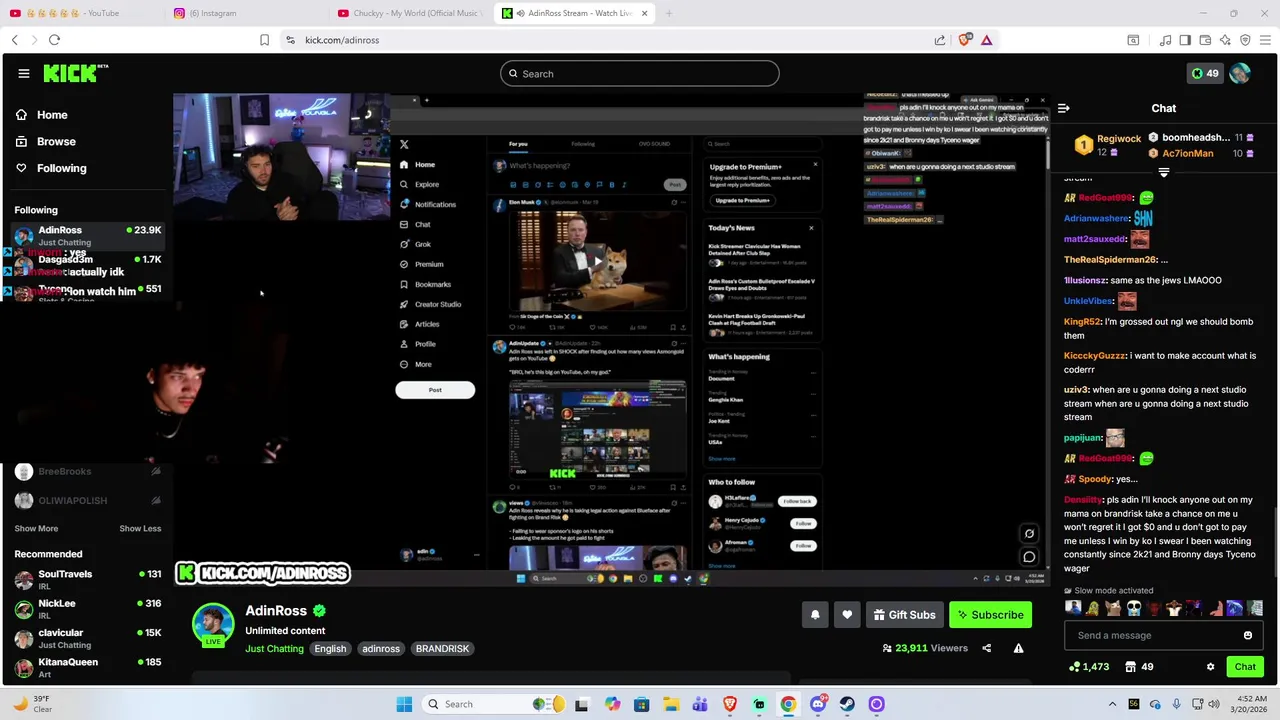Open the Just Chatting category link
Image resolution: width=1280 pixels, height=720 pixels.
pyautogui.click(x=274, y=649)
